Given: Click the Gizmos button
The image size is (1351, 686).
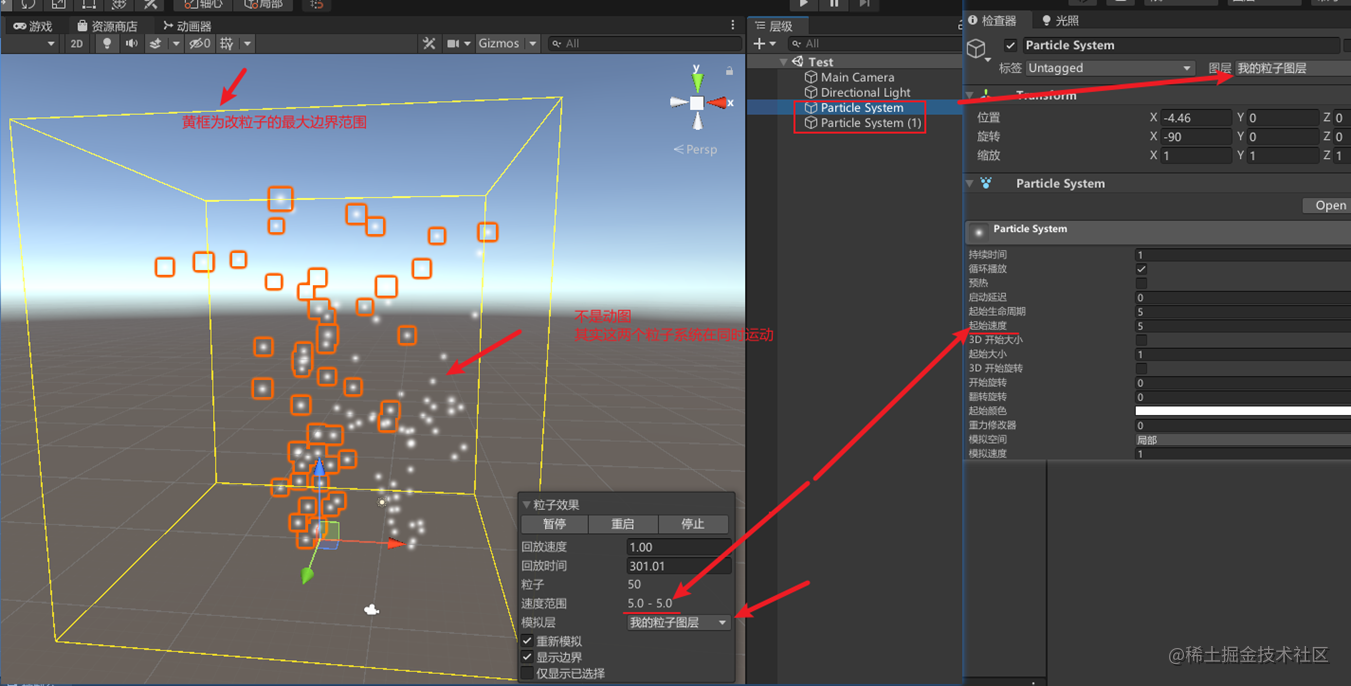Looking at the screenshot, I should [x=499, y=44].
